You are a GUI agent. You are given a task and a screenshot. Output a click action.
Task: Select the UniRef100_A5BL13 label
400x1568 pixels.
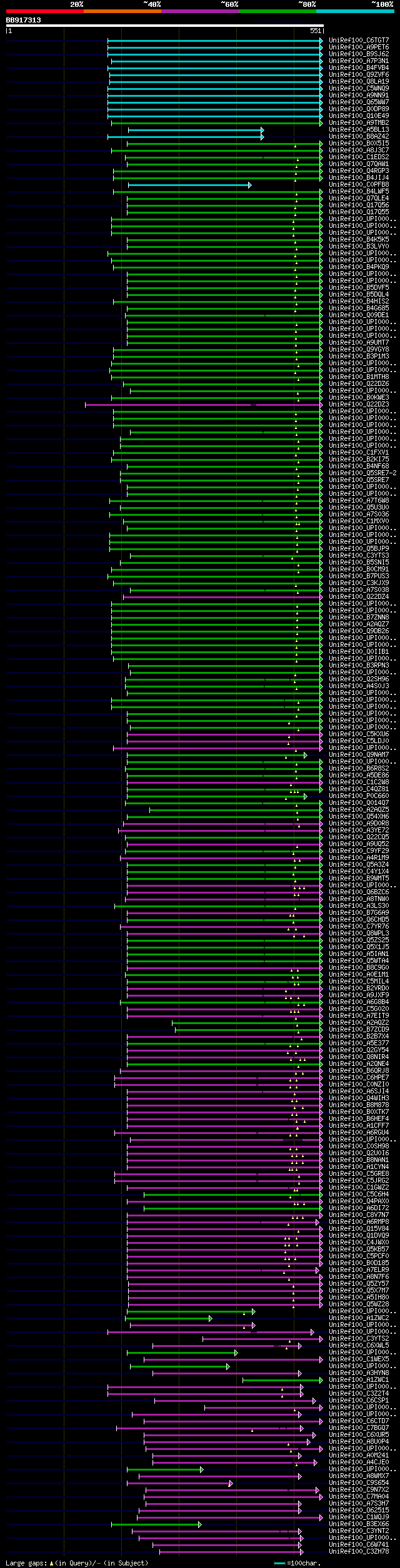[x=359, y=130]
